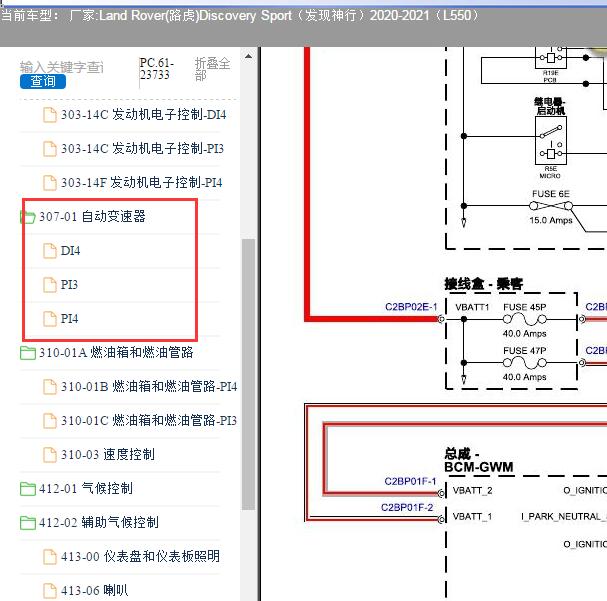Click the 413-06 喇叭 page icon
This screenshot has height=601, width=607.
pos(50,591)
